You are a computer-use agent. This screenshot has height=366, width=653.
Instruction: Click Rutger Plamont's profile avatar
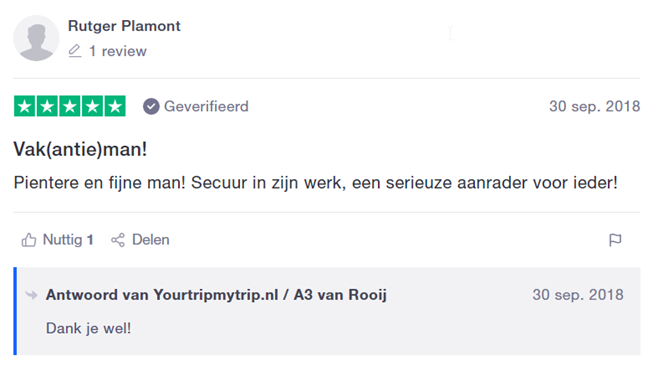[36, 38]
